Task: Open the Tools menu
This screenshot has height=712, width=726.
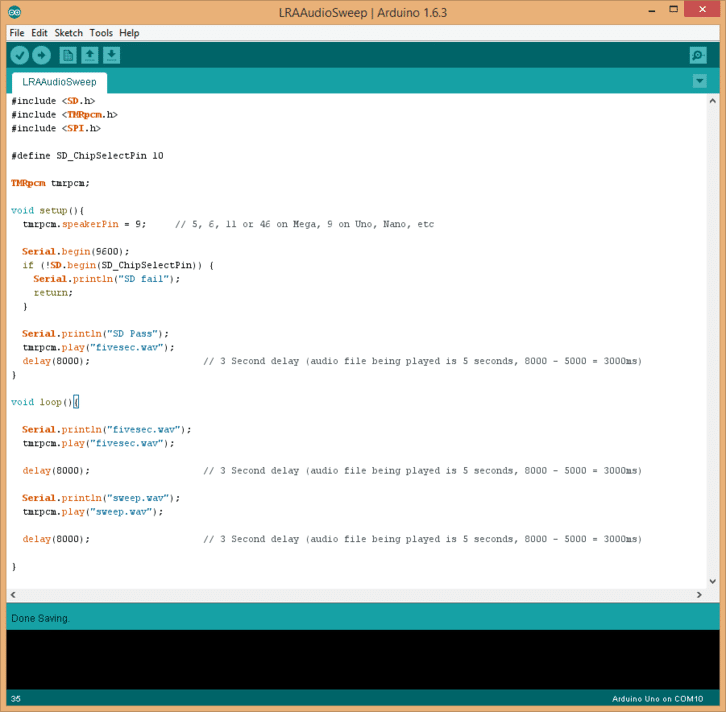Action: [x=101, y=33]
